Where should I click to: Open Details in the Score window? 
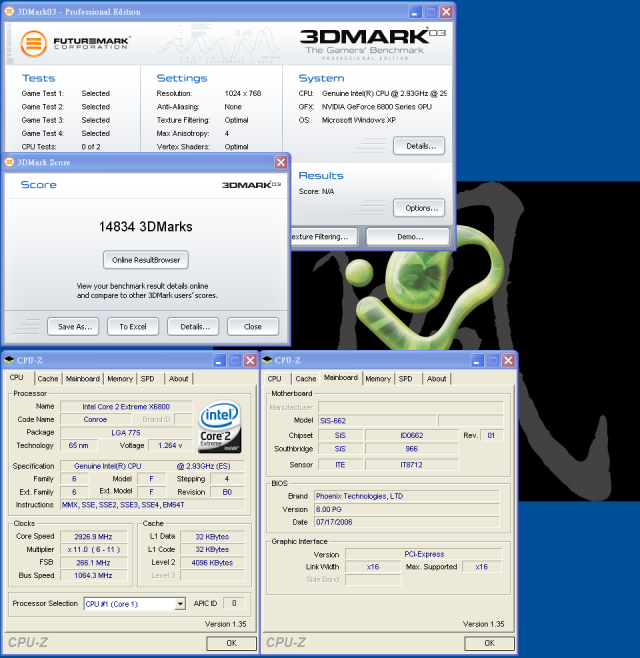tap(193, 326)
